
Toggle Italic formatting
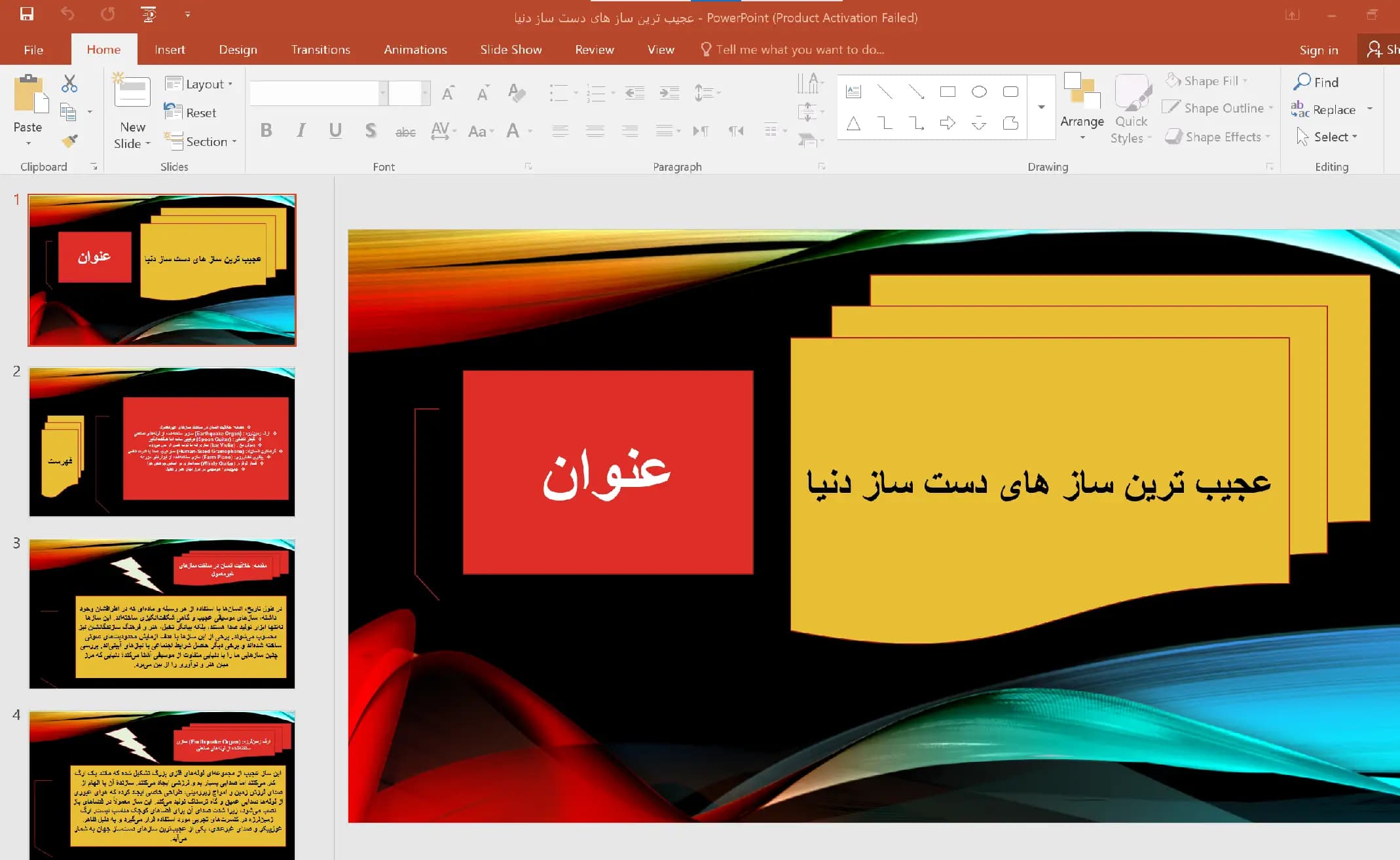301,130
